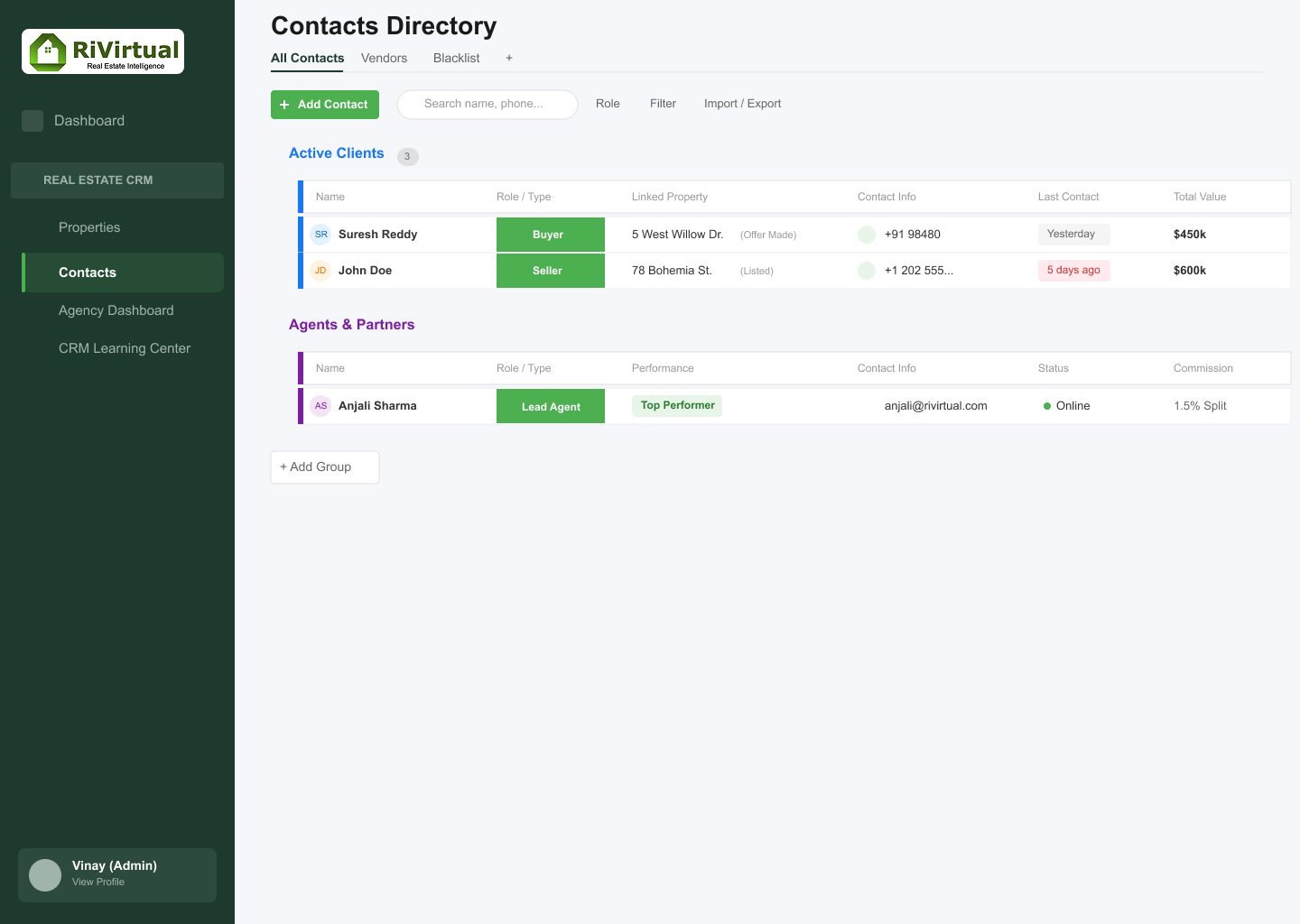Click the search name, phone field

(487, 105)
